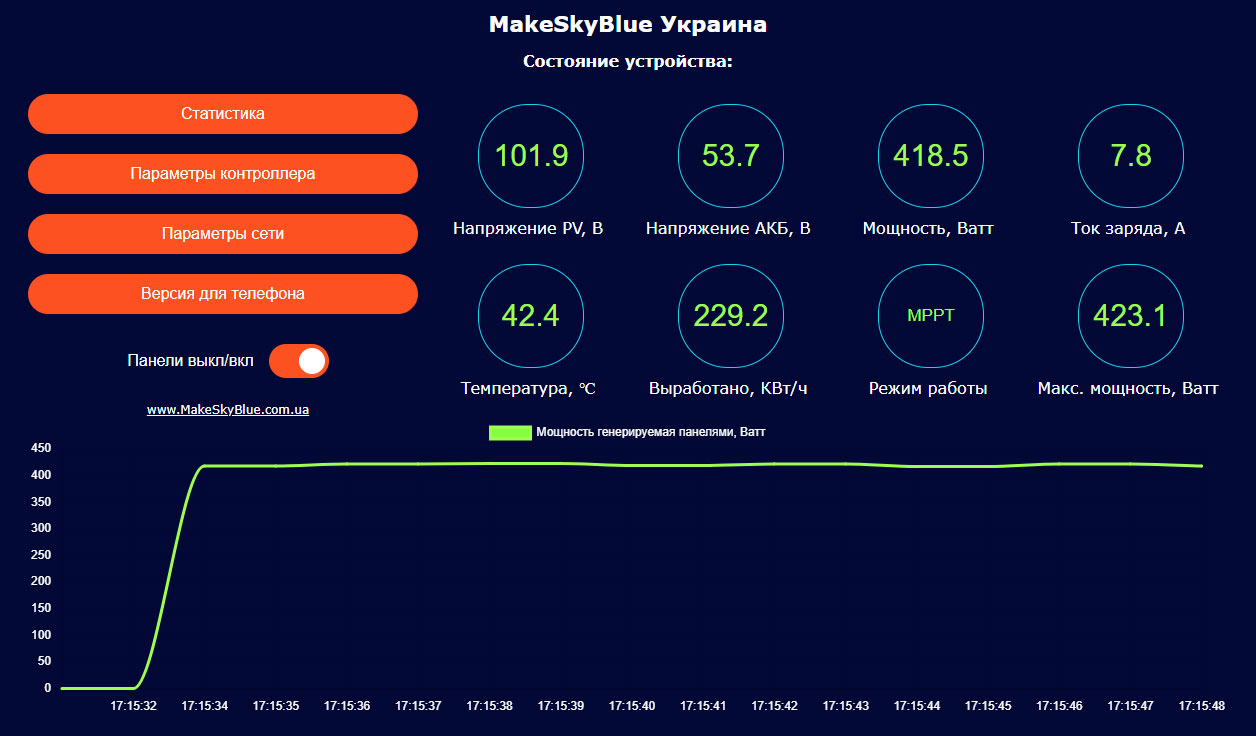Screen dimensions: 1256x736
Task: Click chart time label 17:15:32
Action: 134,706
